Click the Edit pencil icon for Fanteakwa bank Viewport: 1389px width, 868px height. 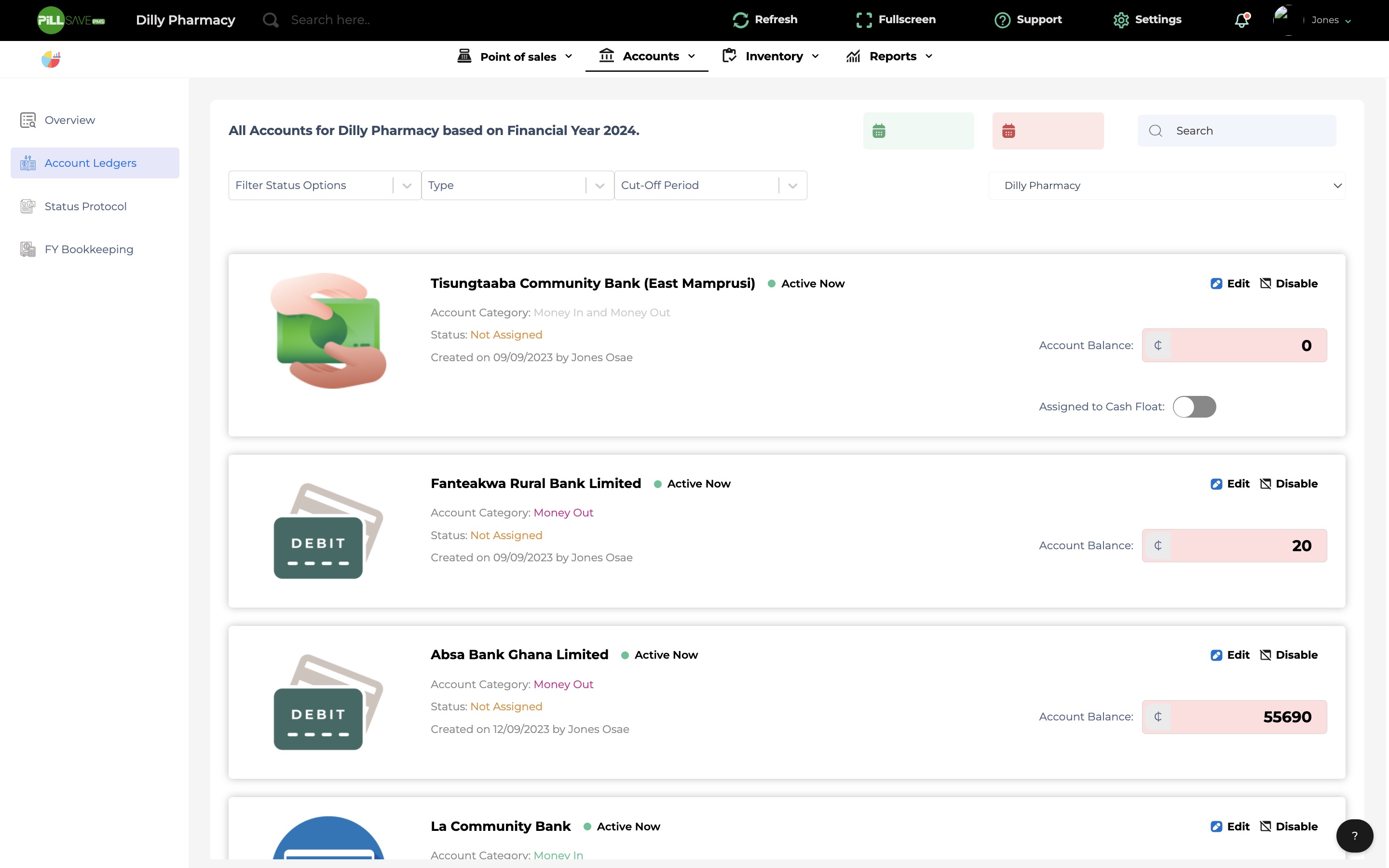coord(1216,484)
